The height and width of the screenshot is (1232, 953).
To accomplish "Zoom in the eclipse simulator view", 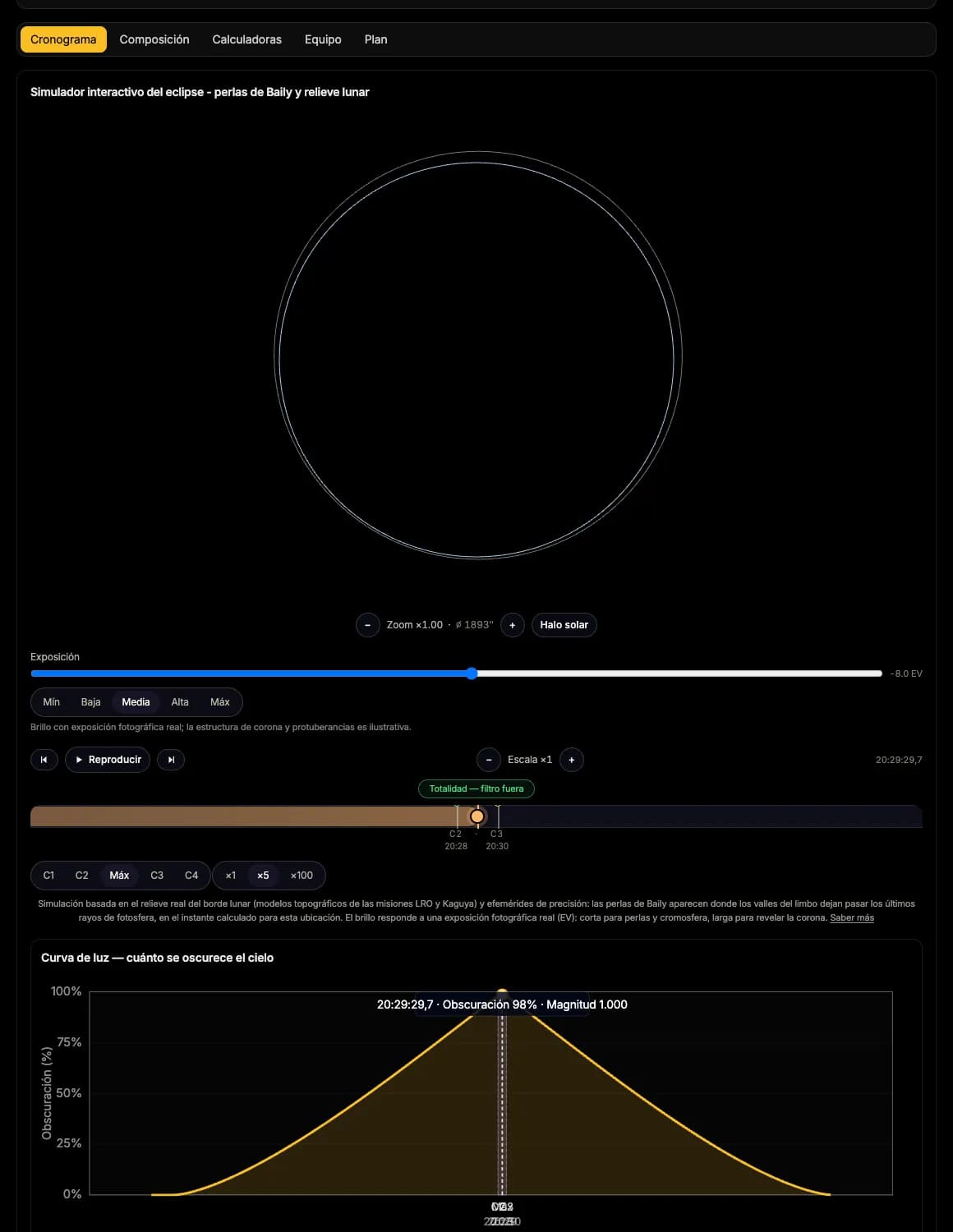I will (513, 625).
